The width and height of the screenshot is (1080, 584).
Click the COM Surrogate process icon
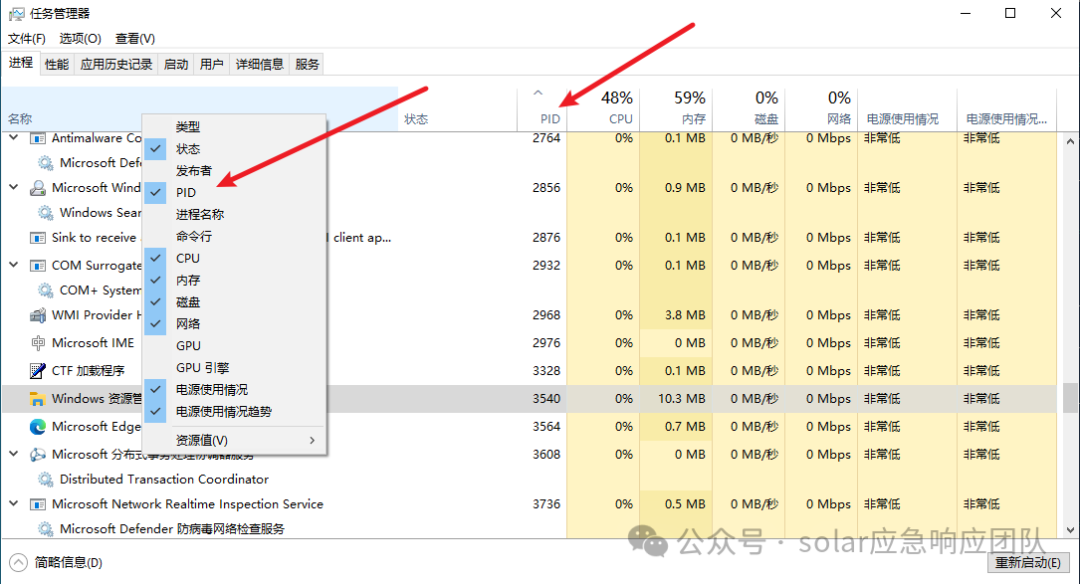38,266
